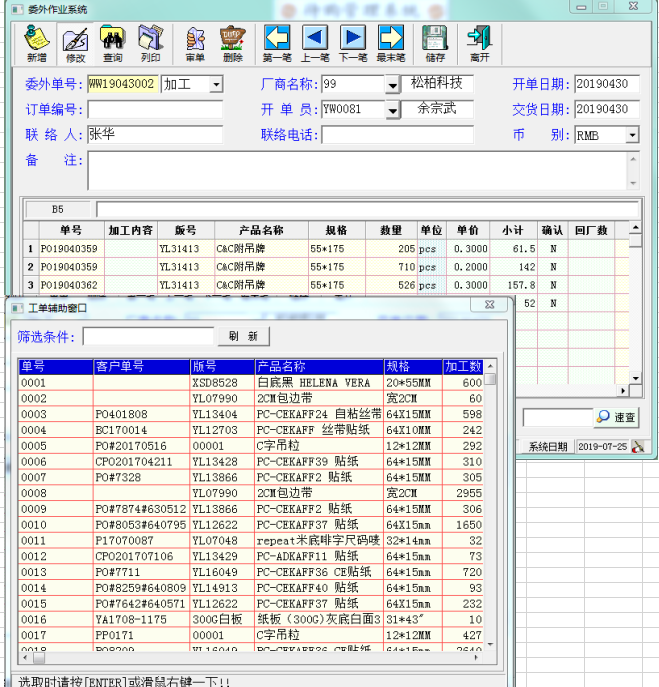Viewport: 659px width, 687px height.
Task: Select row 0008 in the helper list
Action: click(251, 493)
